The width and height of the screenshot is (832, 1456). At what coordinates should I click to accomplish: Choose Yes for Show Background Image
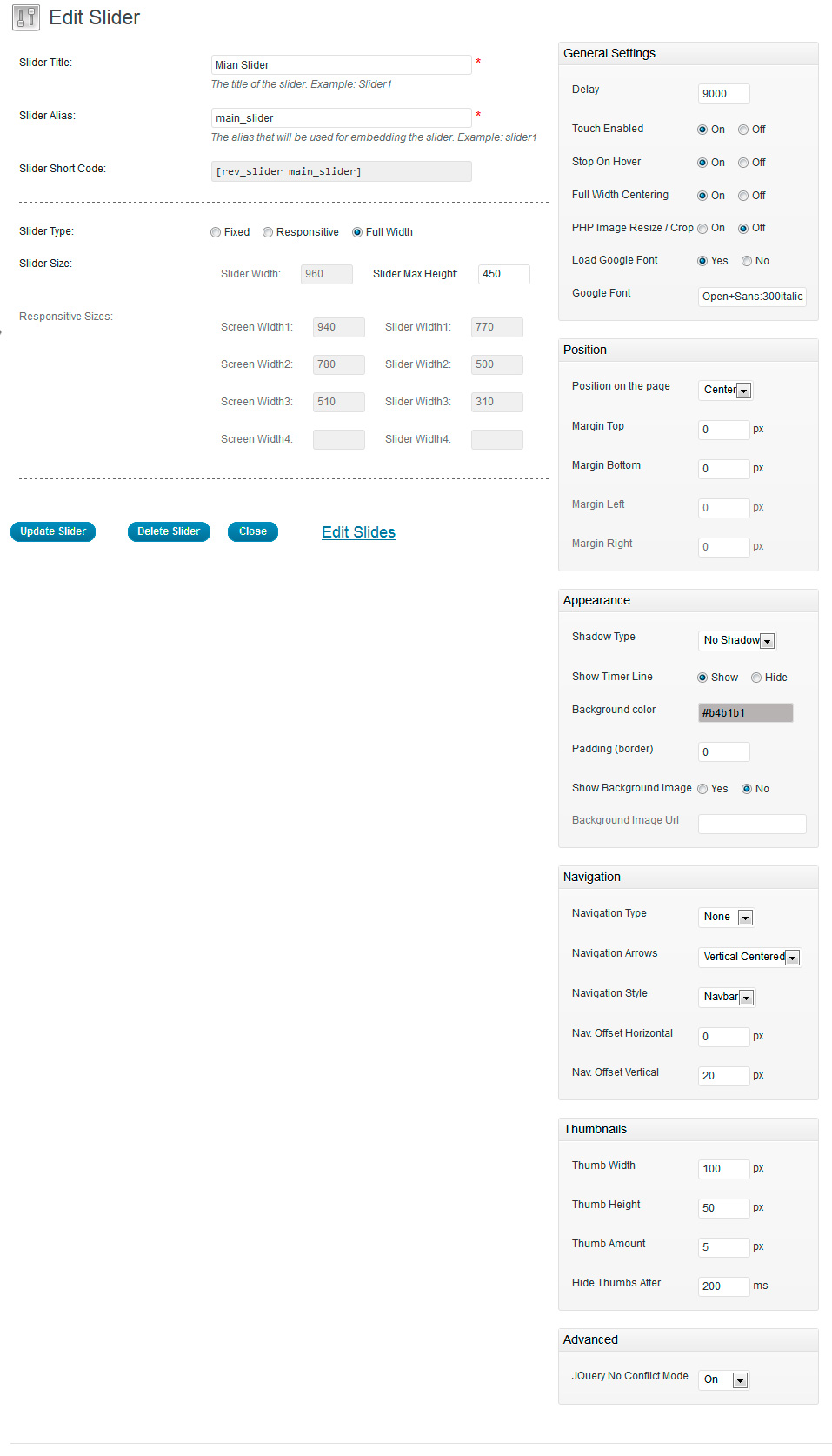click(x=702, y=789)
